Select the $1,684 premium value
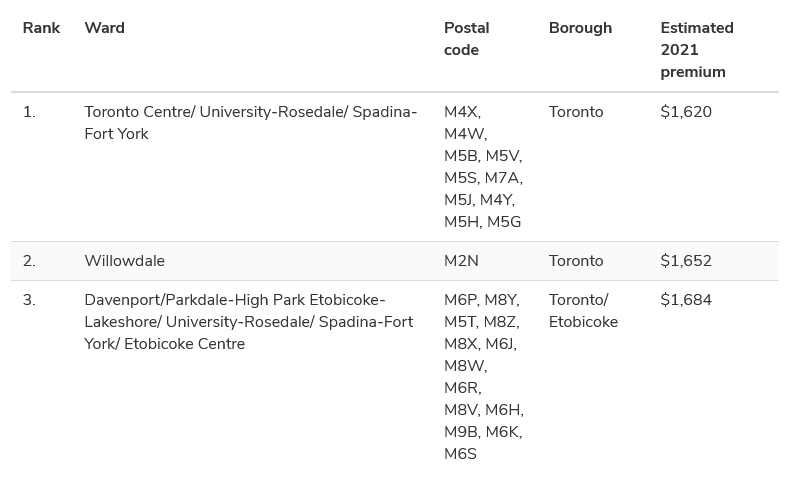The width and height of the screenshot is (812, 493). pyautogui.click(x=686, y=300)
